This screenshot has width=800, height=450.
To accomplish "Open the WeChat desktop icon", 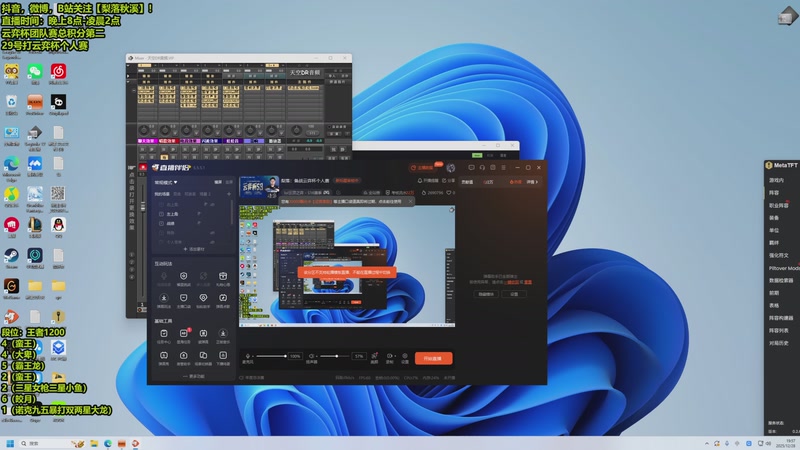I will [x=35, y=73].
